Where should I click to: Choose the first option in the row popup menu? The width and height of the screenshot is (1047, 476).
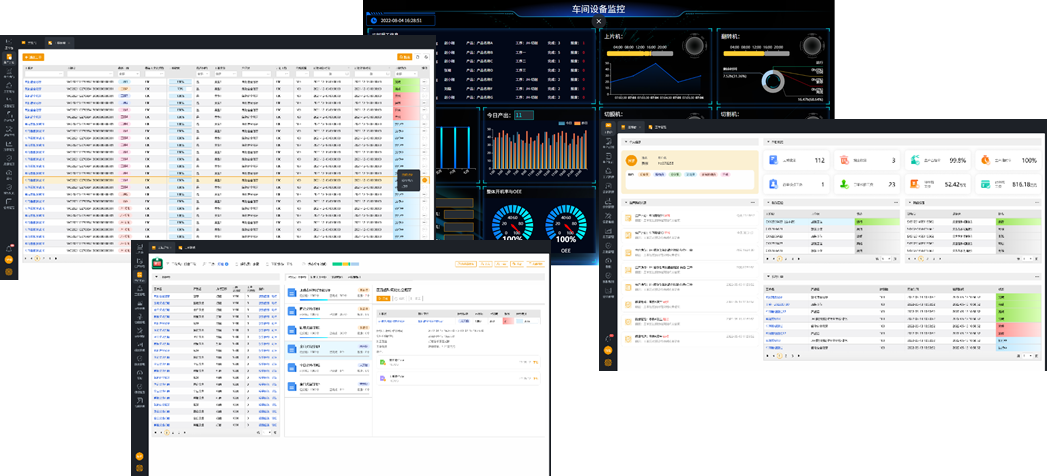click(407, 174)
